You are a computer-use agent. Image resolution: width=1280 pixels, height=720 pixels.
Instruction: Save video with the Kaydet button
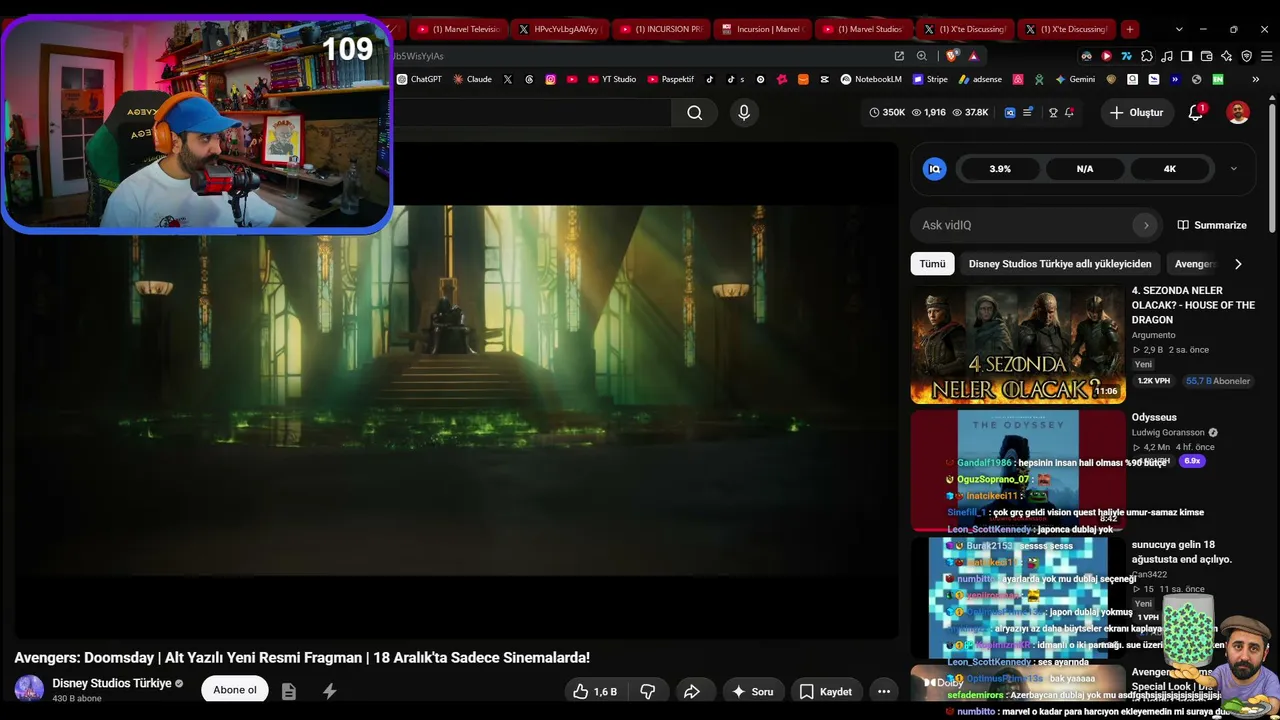pyautogui.click(x=826, y=691)
